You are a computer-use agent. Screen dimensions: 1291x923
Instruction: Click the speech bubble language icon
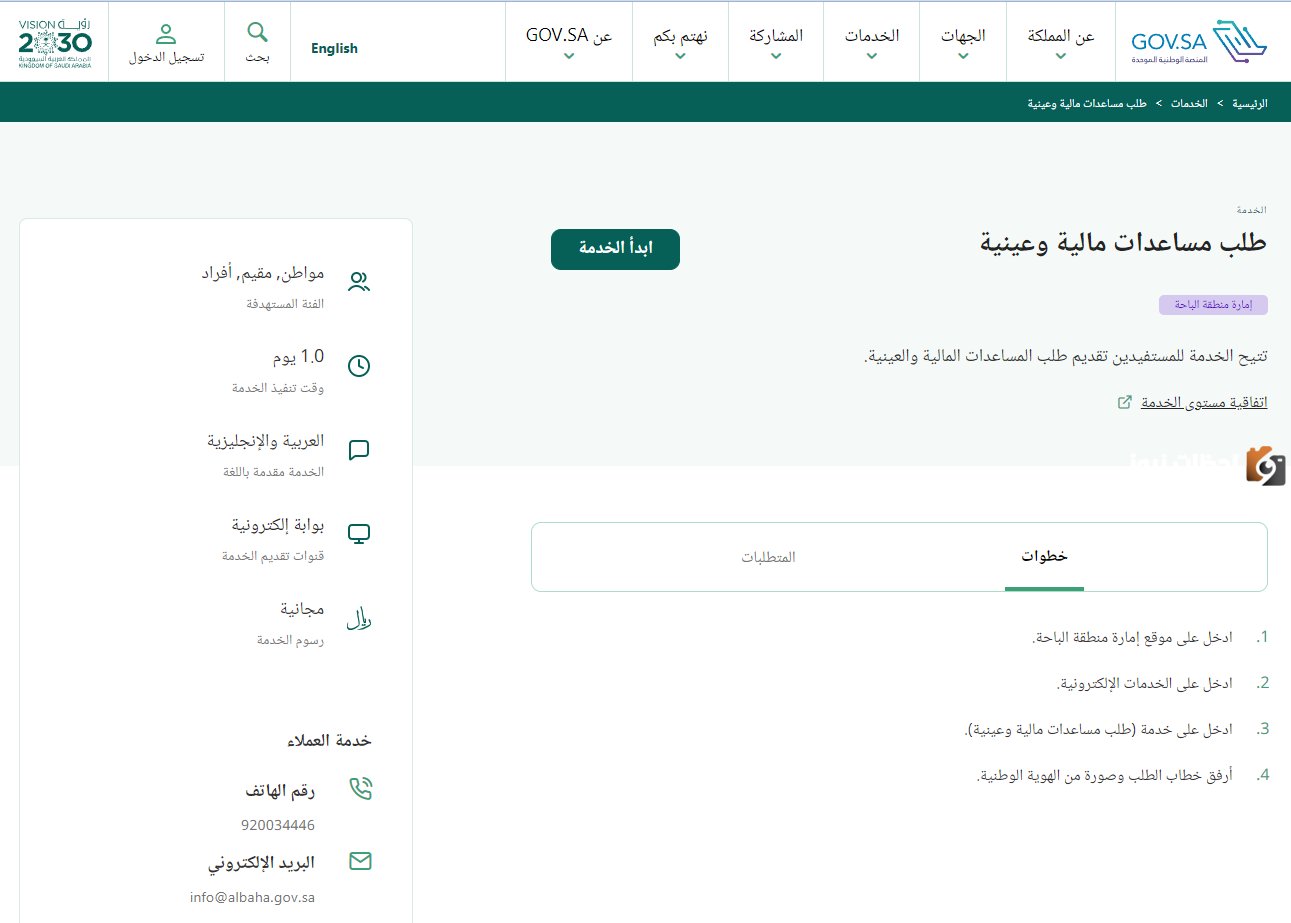(358, 449)
